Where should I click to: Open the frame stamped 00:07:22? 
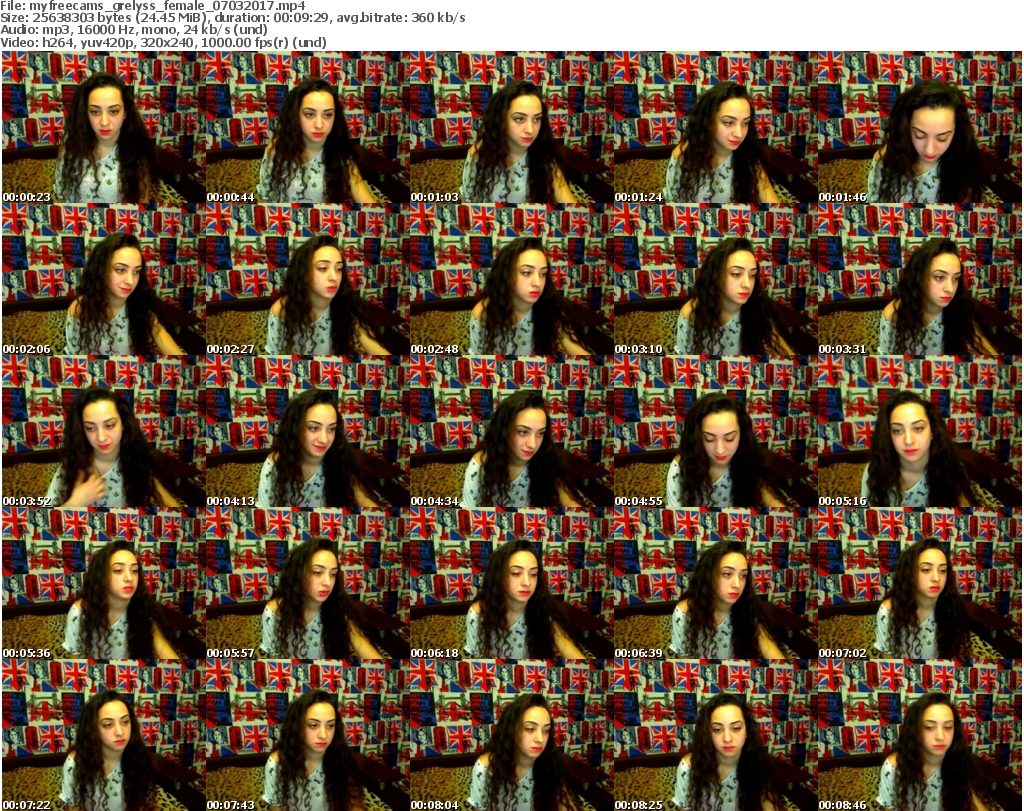click(x=103, y=735)
